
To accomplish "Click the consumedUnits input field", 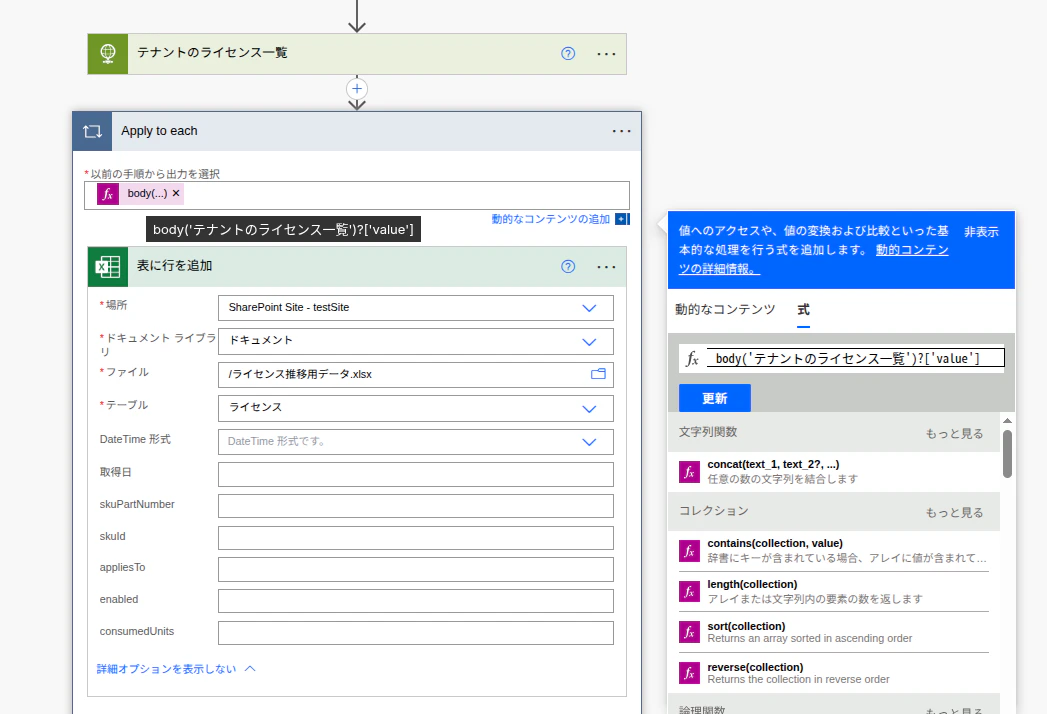I will point(415,633).
